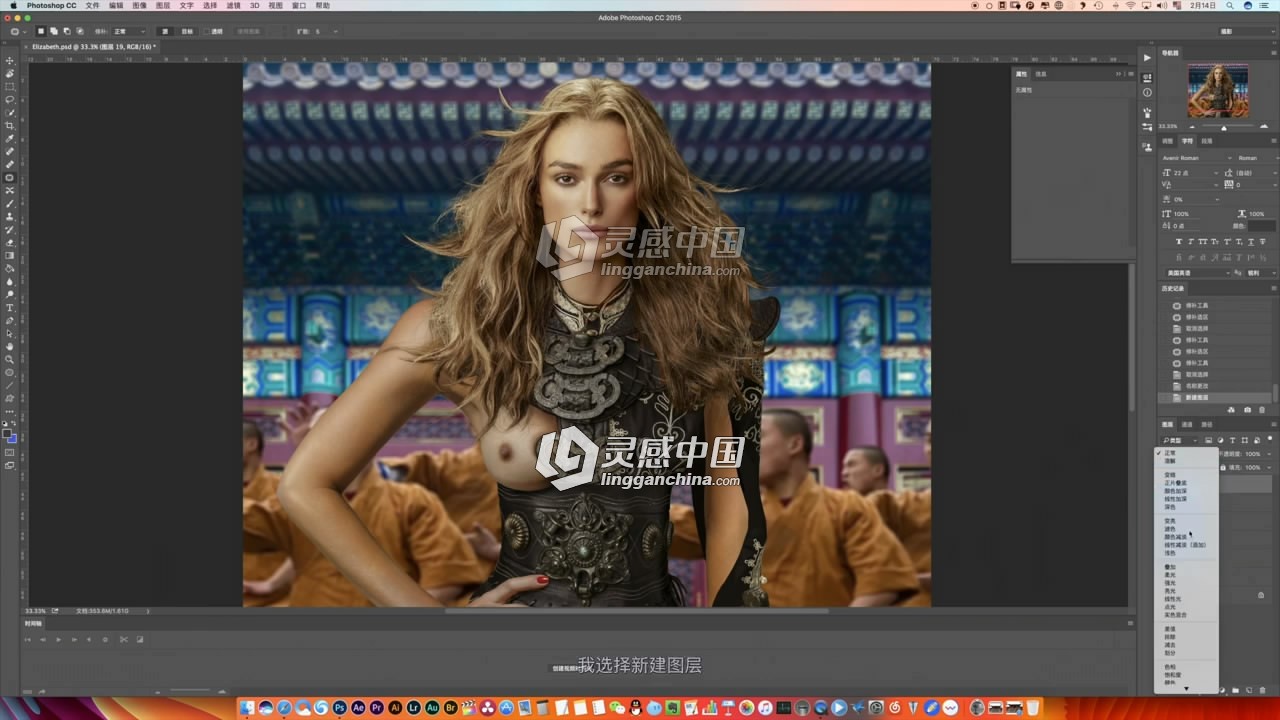Select the Eyedropper tool
Image resolution: width=1280 pixels, height=720 pixels.
tap(10, 139)
